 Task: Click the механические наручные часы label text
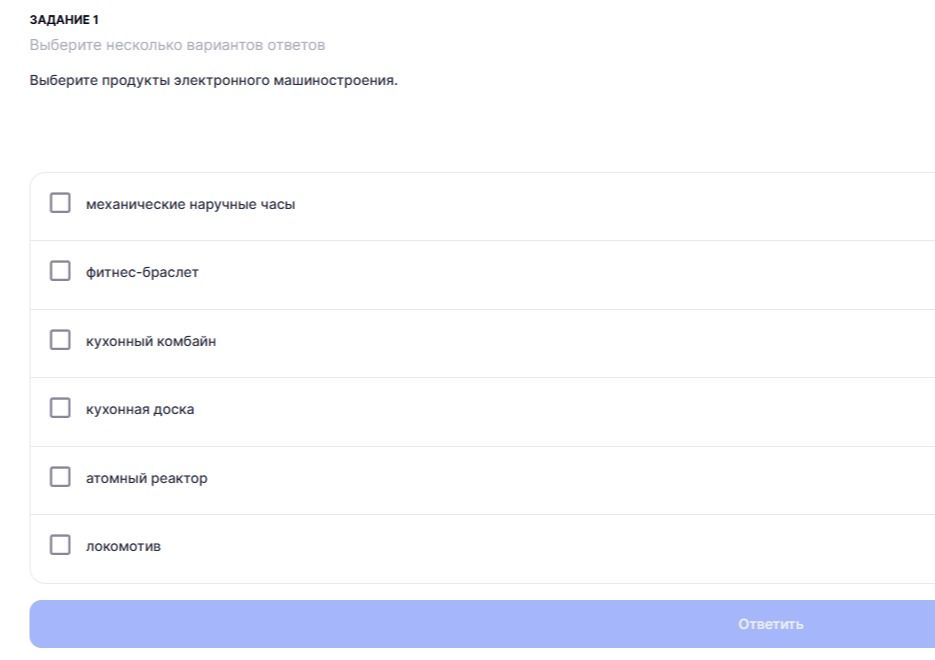[190, 204]
